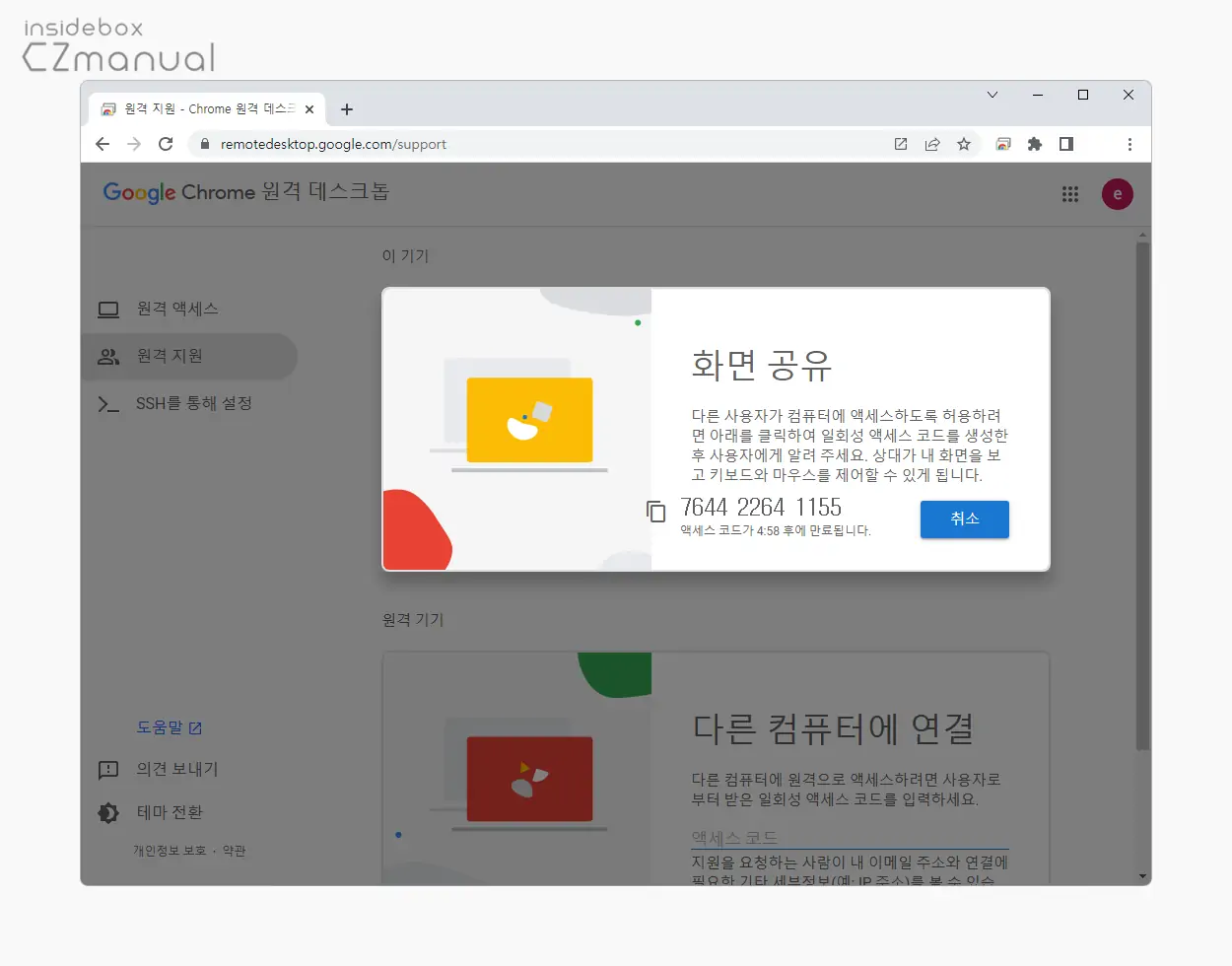Click the 액세스 코드 input field

click(x=850, y=837)
